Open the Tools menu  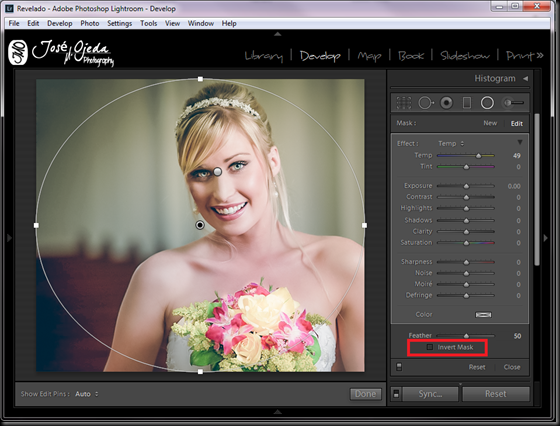(x=149, y=24)
